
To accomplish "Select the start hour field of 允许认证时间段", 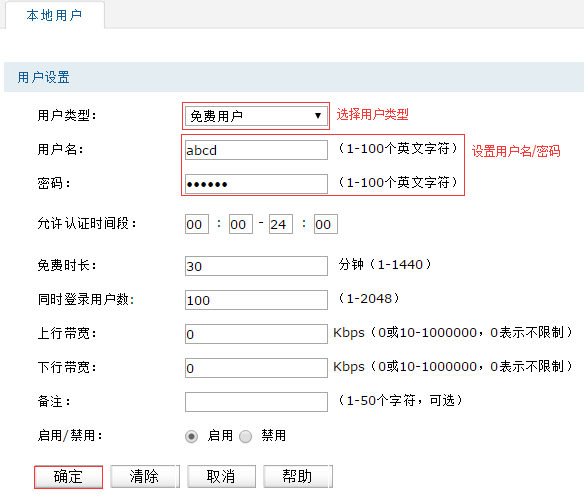I will tap(197, 224).
